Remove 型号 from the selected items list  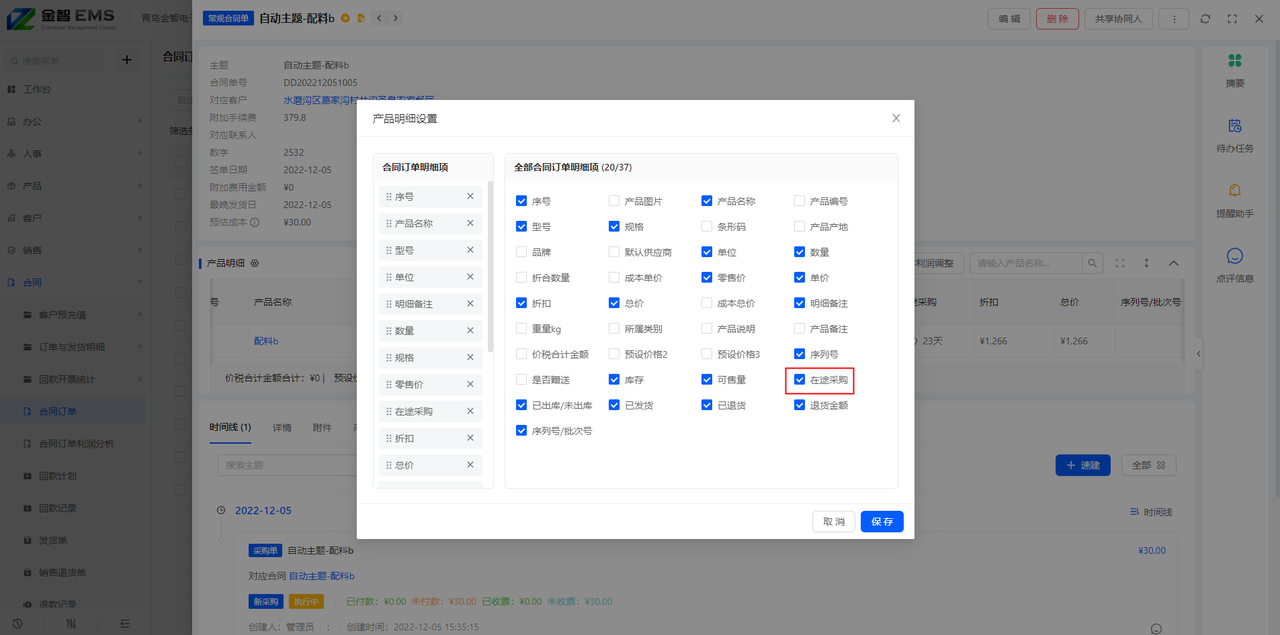470,250
